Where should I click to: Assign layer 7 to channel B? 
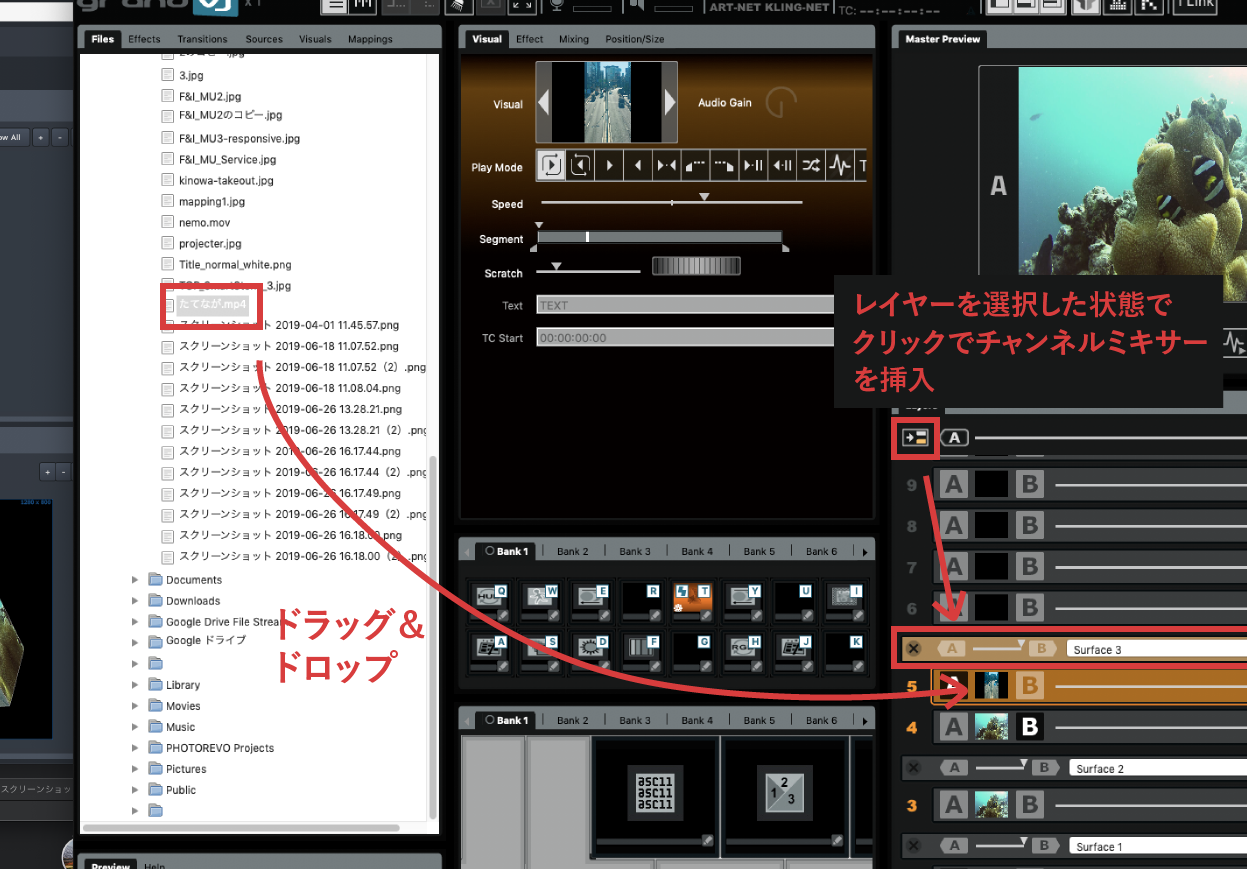click(1029, 566)
